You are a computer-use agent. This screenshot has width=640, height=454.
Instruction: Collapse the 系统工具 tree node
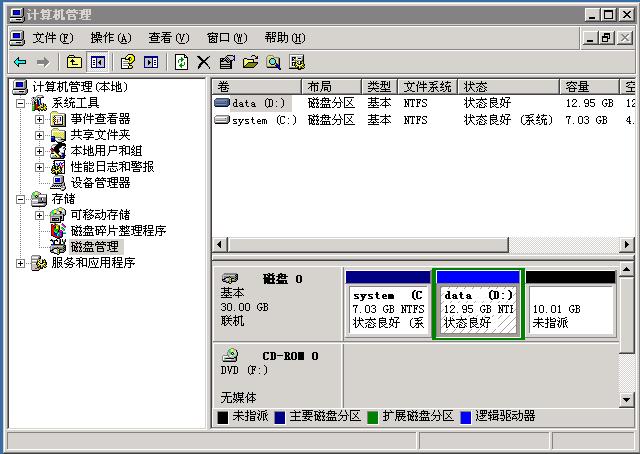[x=21, y=103]
